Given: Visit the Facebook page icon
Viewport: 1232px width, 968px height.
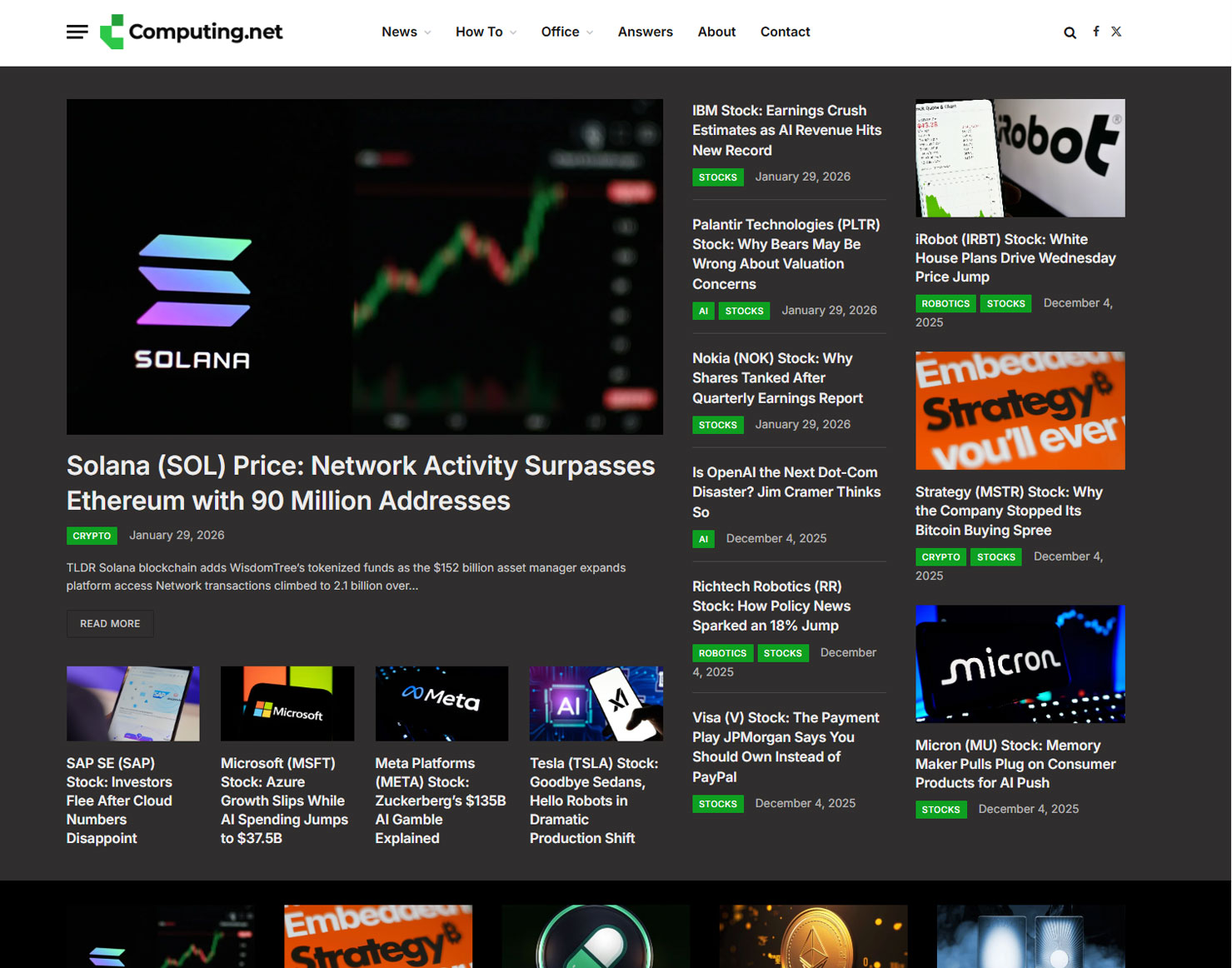Looking at the screenshot, I should (x=1095, y=32).
